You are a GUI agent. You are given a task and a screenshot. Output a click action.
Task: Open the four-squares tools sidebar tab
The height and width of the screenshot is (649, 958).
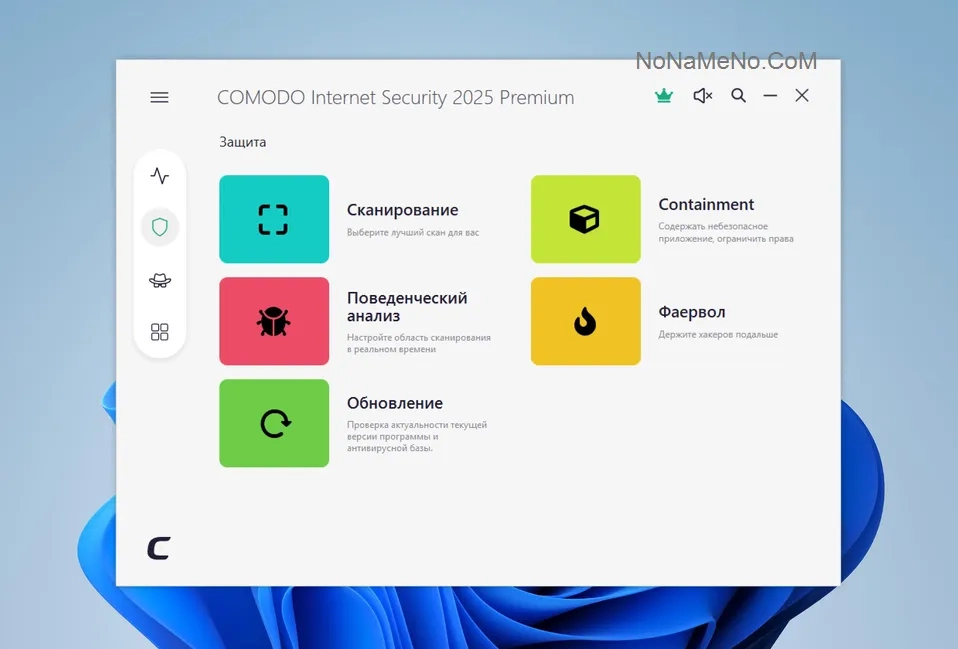(159, 332)
